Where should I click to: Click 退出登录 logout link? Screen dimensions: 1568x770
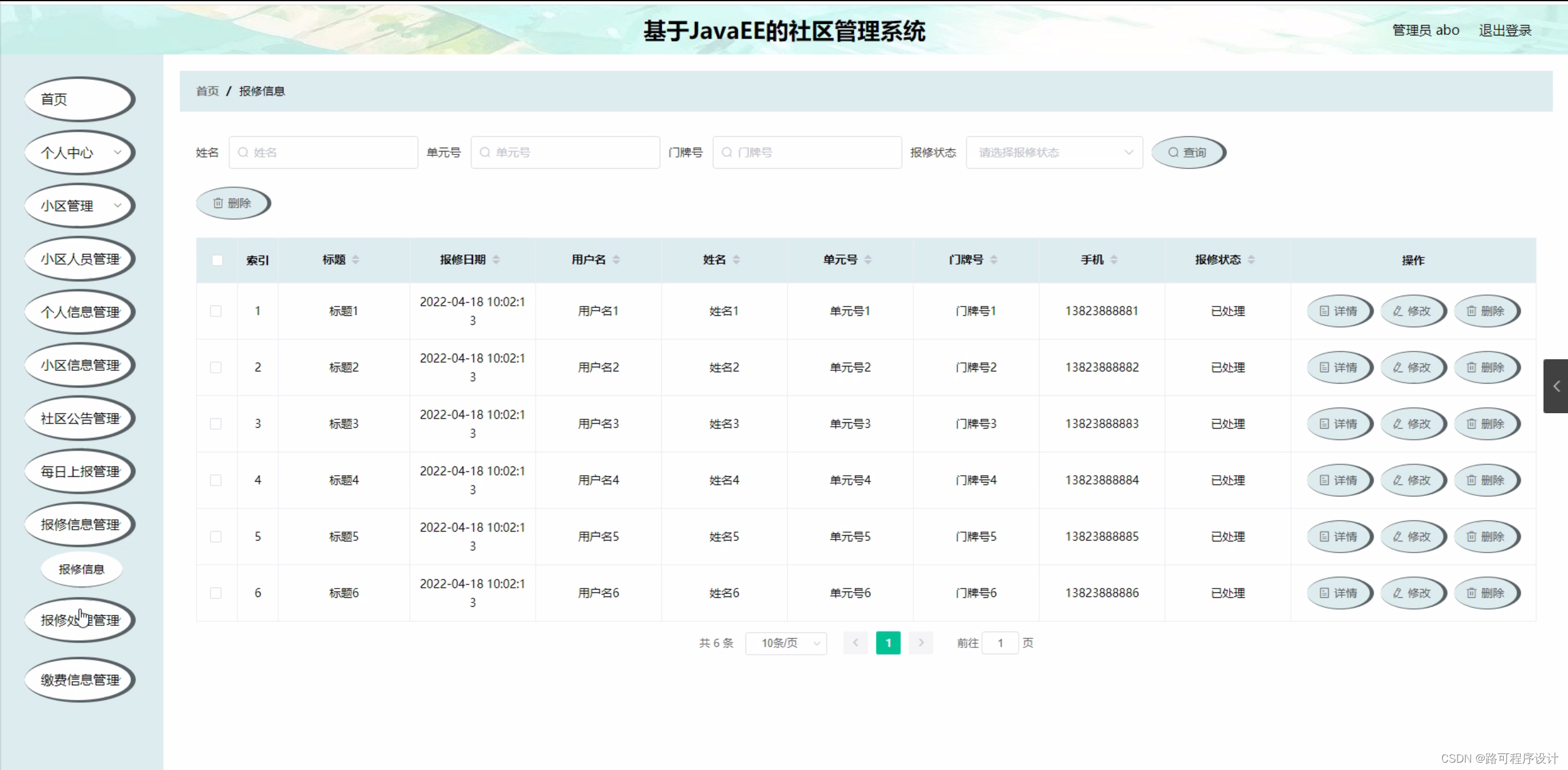(1504, 31)
